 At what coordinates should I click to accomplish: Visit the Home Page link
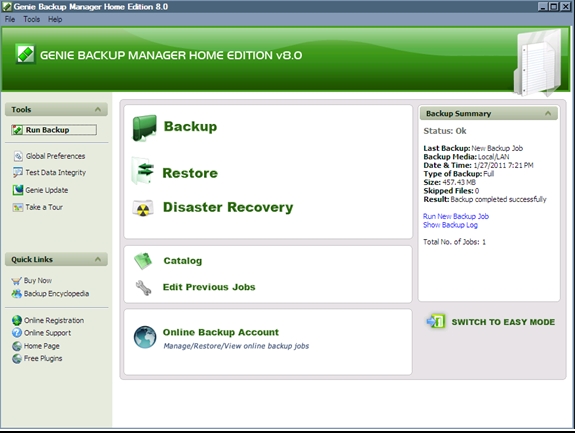point(42,346)
